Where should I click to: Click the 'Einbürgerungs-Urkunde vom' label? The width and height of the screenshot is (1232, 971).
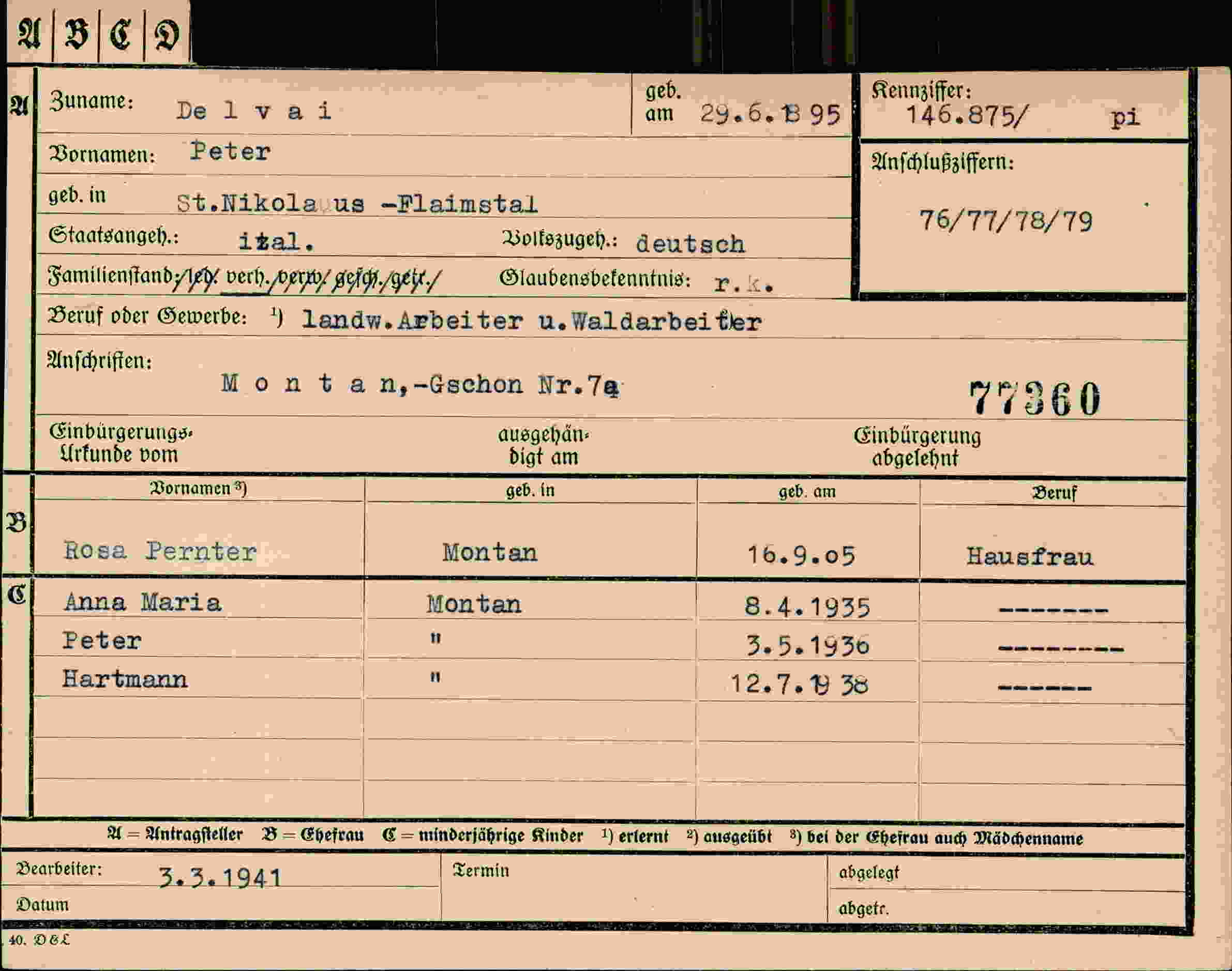pos(121,443)
